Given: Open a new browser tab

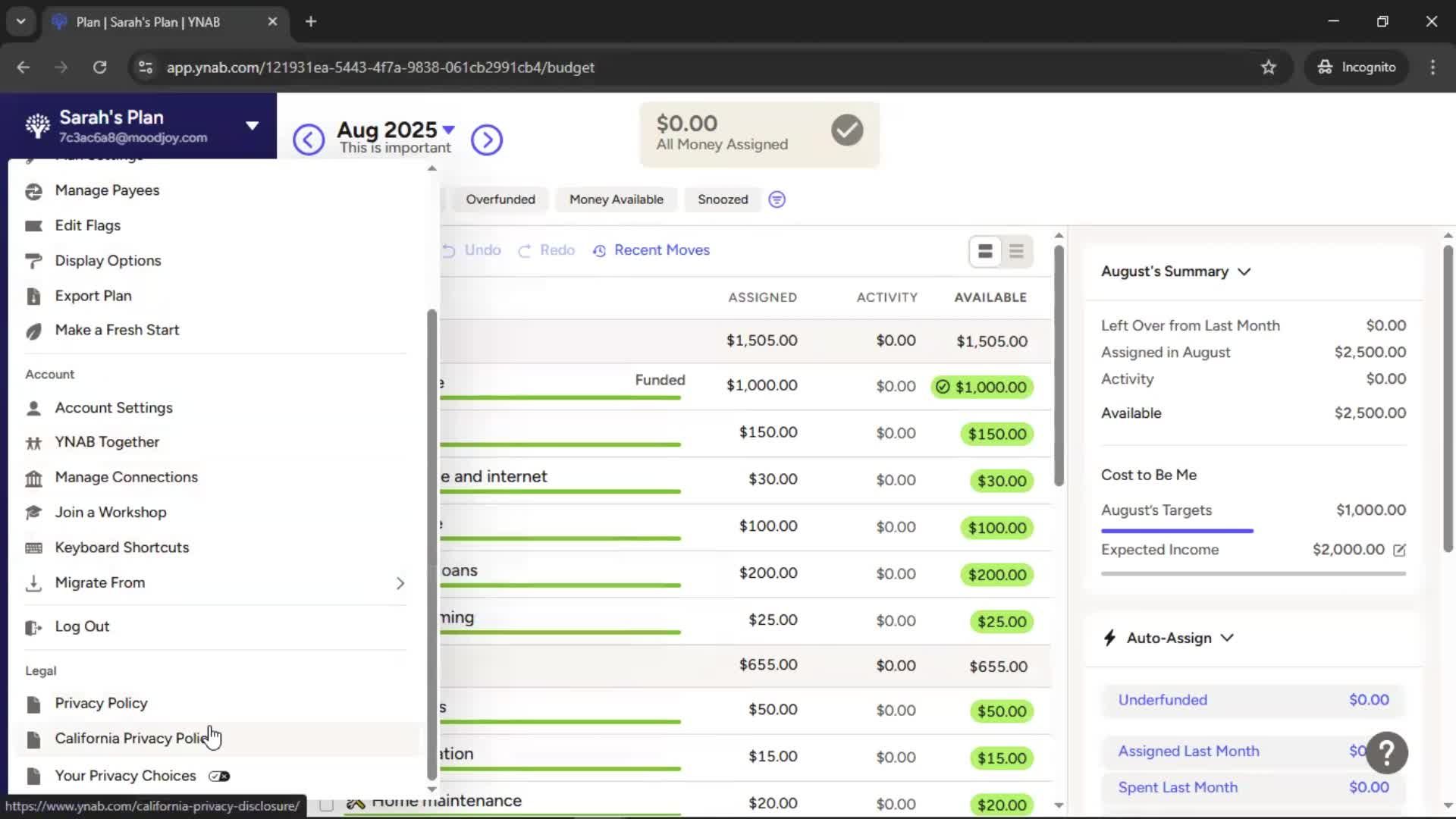Looking at the screenshot, I should (x=311, y=22).
